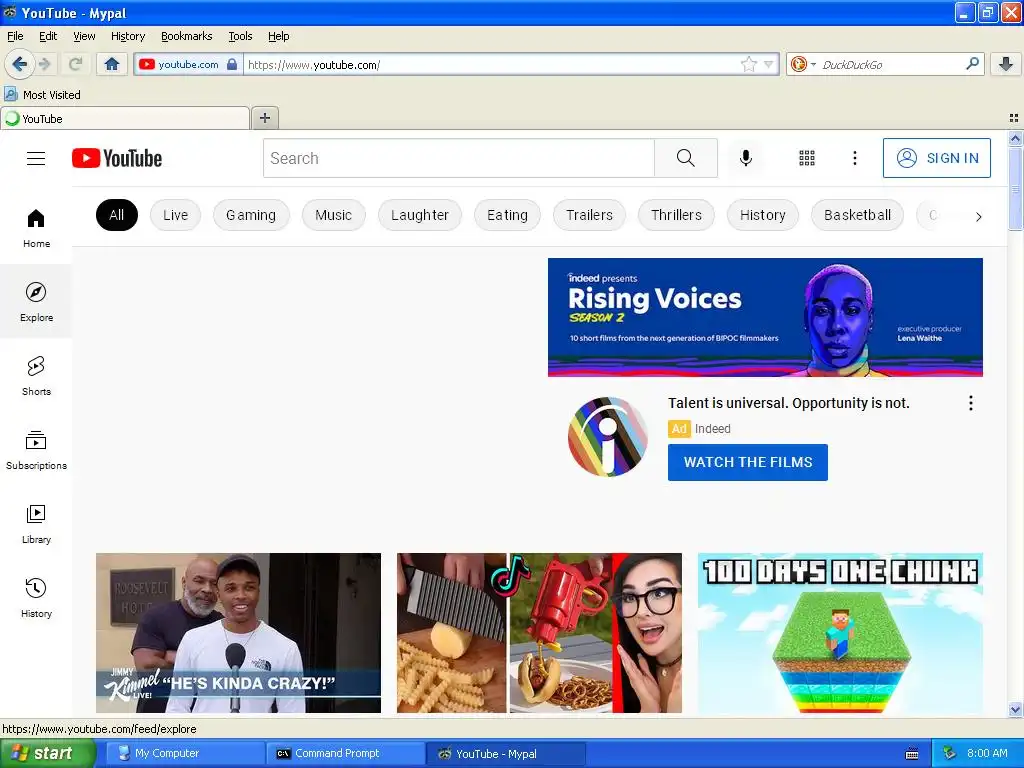The height and width of the screenshot is (768, 1024).
Task: Open Shorts in the sidebar
Action: [x=36, y=376]
